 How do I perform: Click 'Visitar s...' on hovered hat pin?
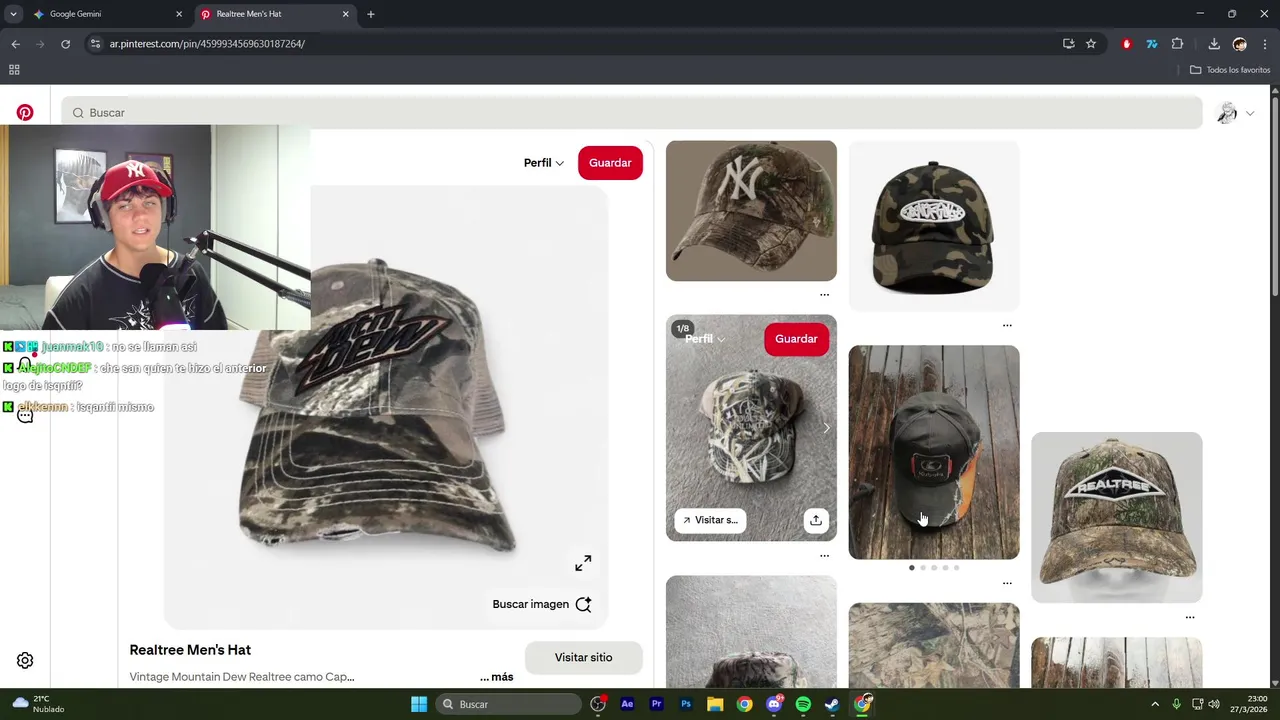[710, 520]
